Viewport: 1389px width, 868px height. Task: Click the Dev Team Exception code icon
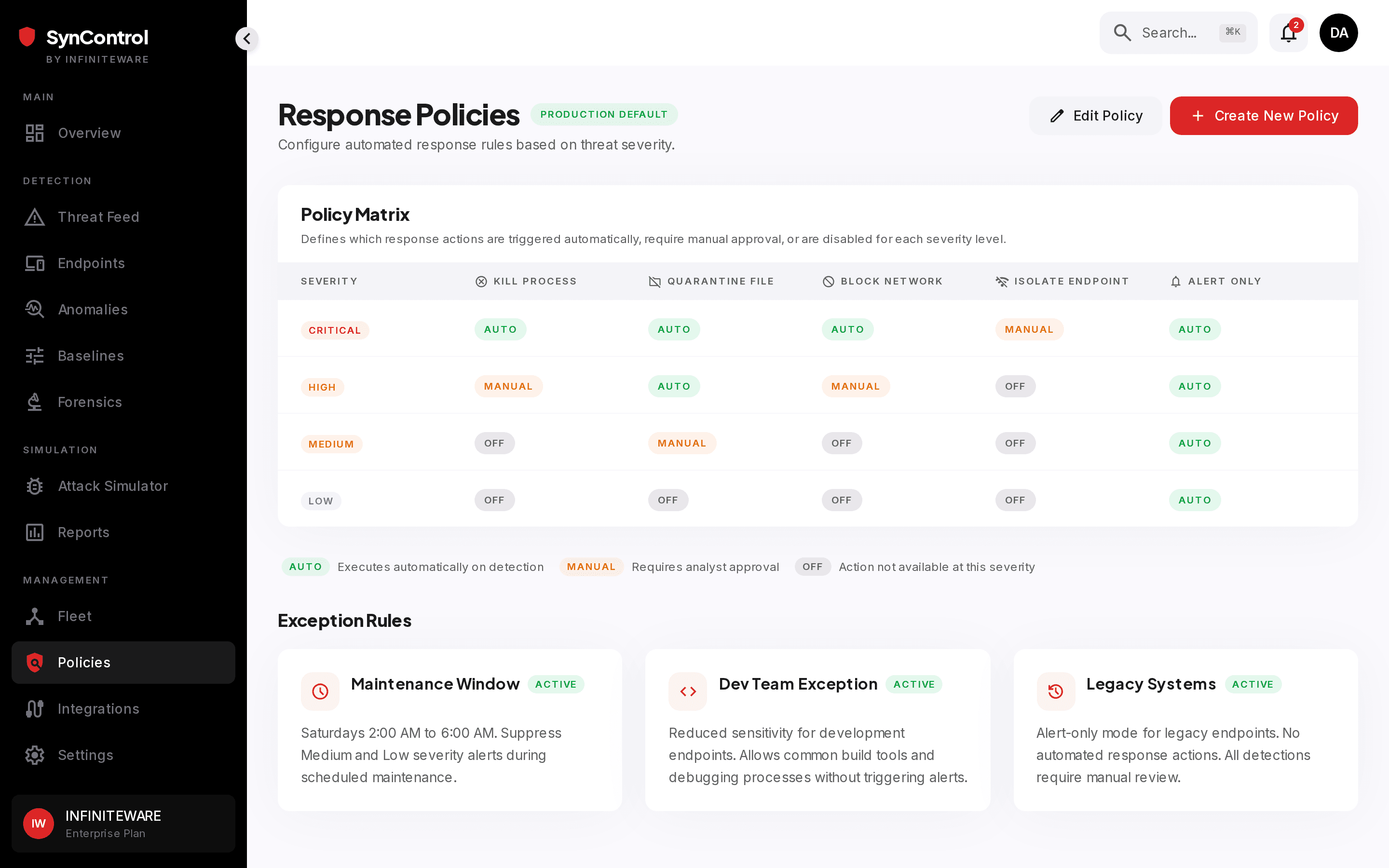pos(688,691)
